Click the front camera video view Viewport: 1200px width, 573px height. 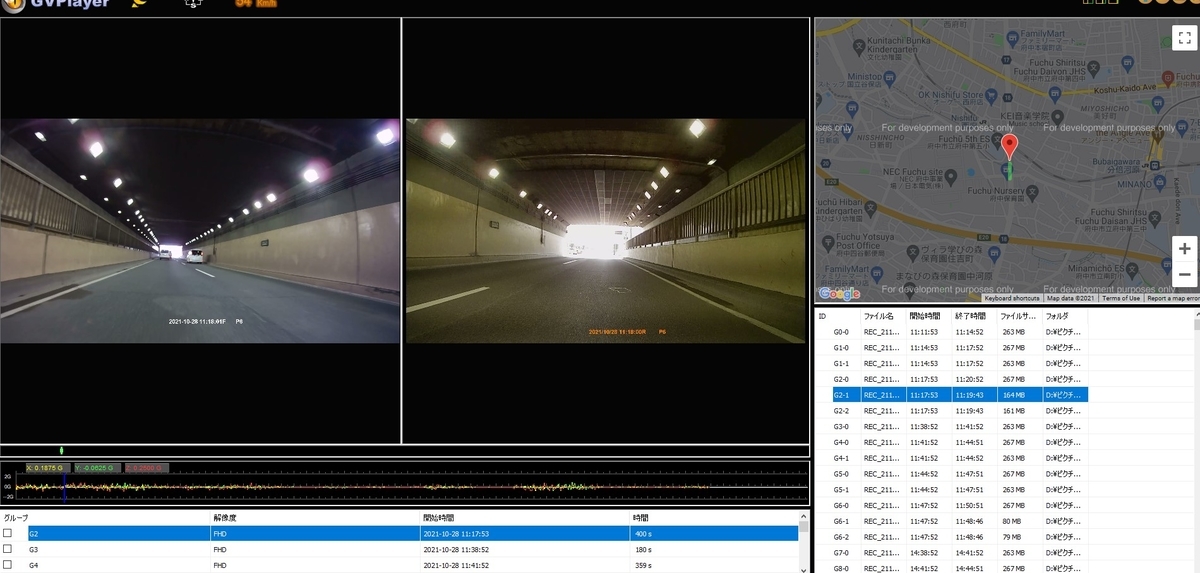tap(200, 231)
